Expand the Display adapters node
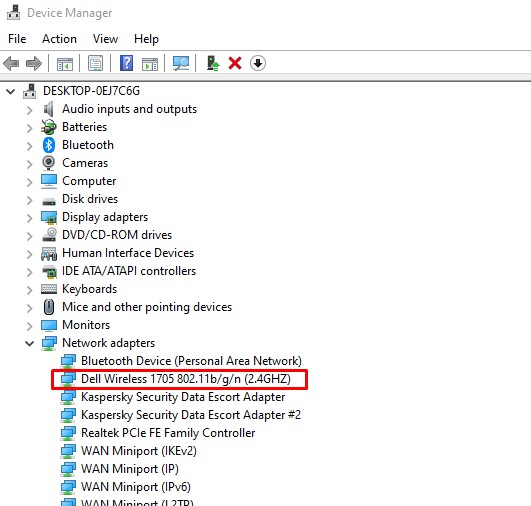 pyautogui.click(x=29, y=218)
